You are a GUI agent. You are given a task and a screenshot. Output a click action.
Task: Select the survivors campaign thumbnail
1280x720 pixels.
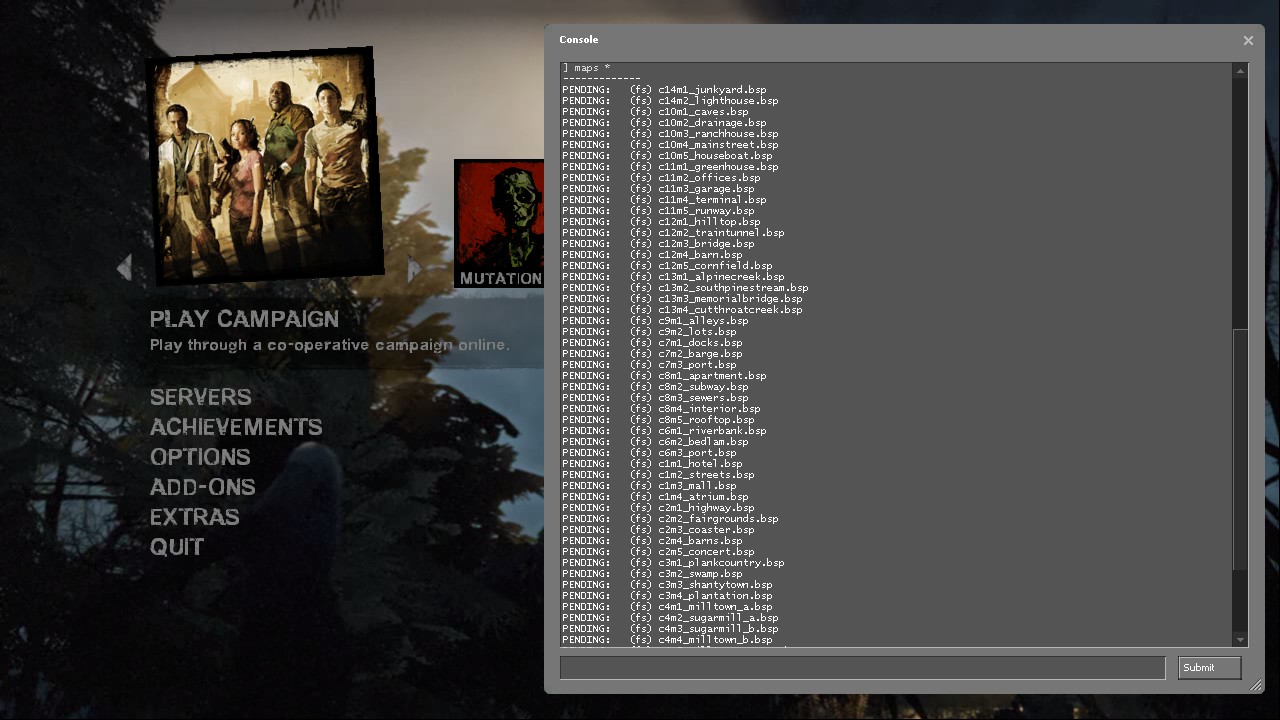264,166
